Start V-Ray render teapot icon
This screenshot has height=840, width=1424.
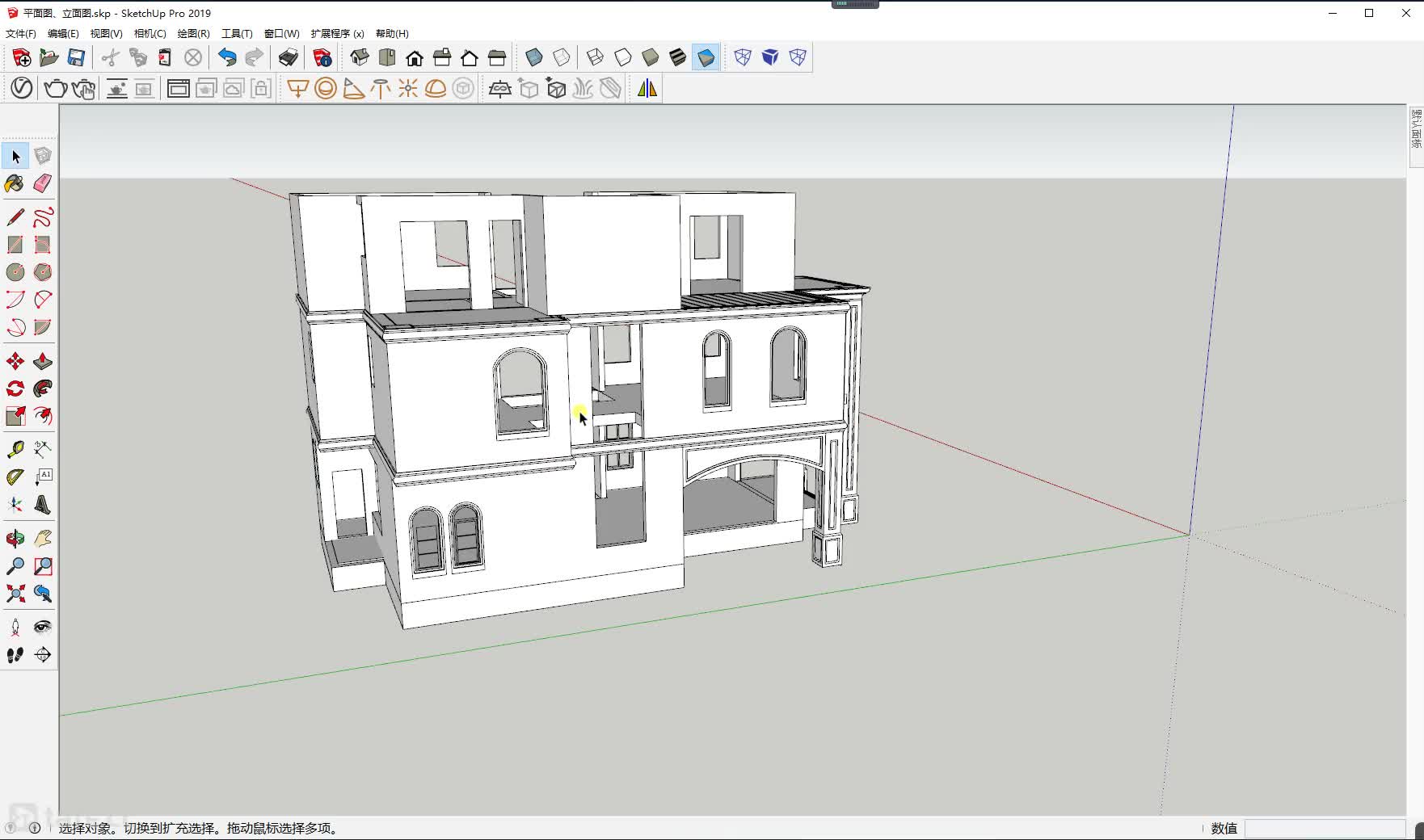click(x=56, y=88)
